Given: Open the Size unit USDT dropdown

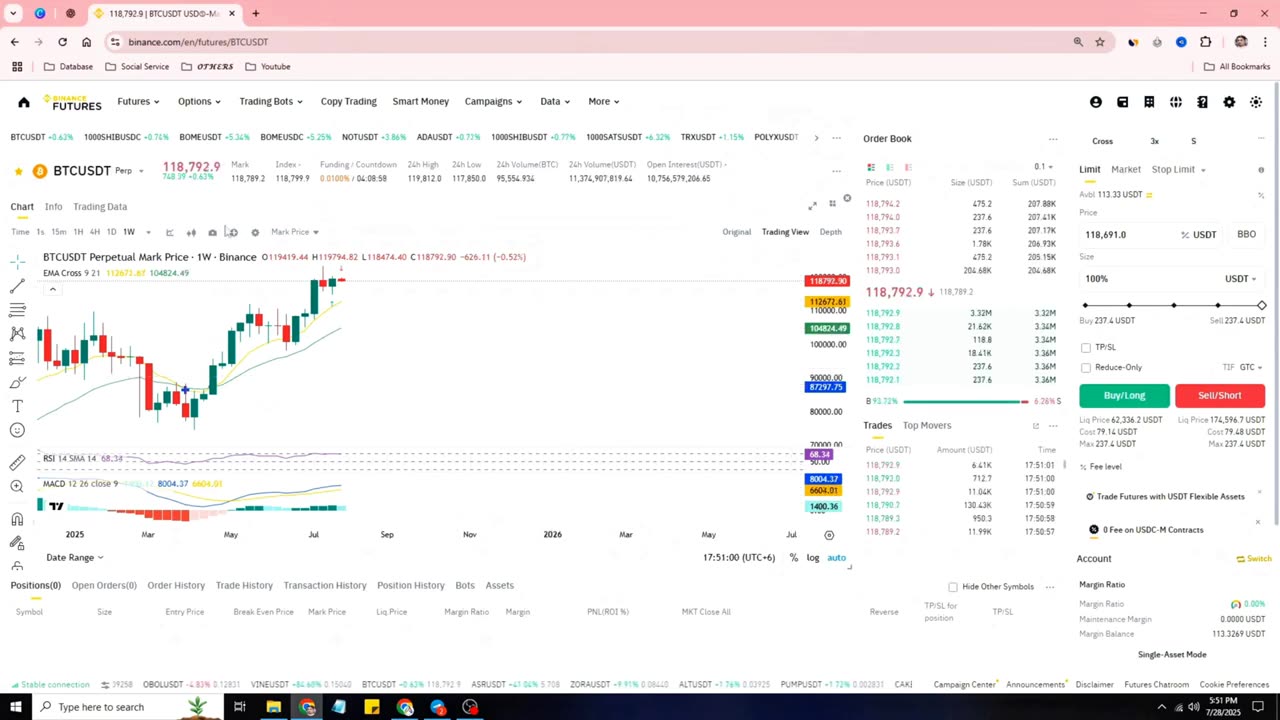Looking at the screenshot, I should coord(1241,279).
